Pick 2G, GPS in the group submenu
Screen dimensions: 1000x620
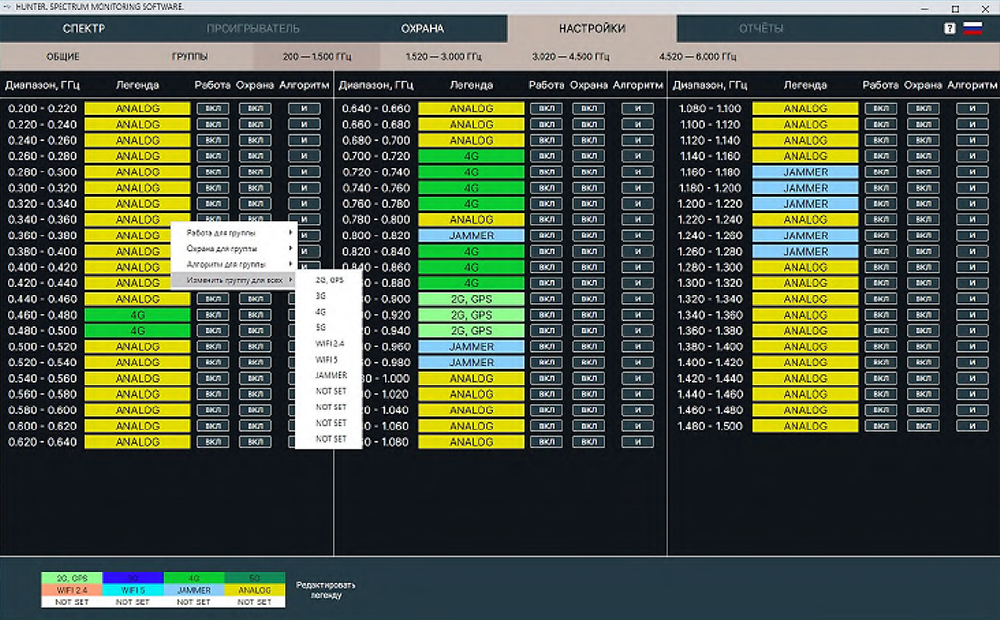pyautogui.click(x=330, y=281)
